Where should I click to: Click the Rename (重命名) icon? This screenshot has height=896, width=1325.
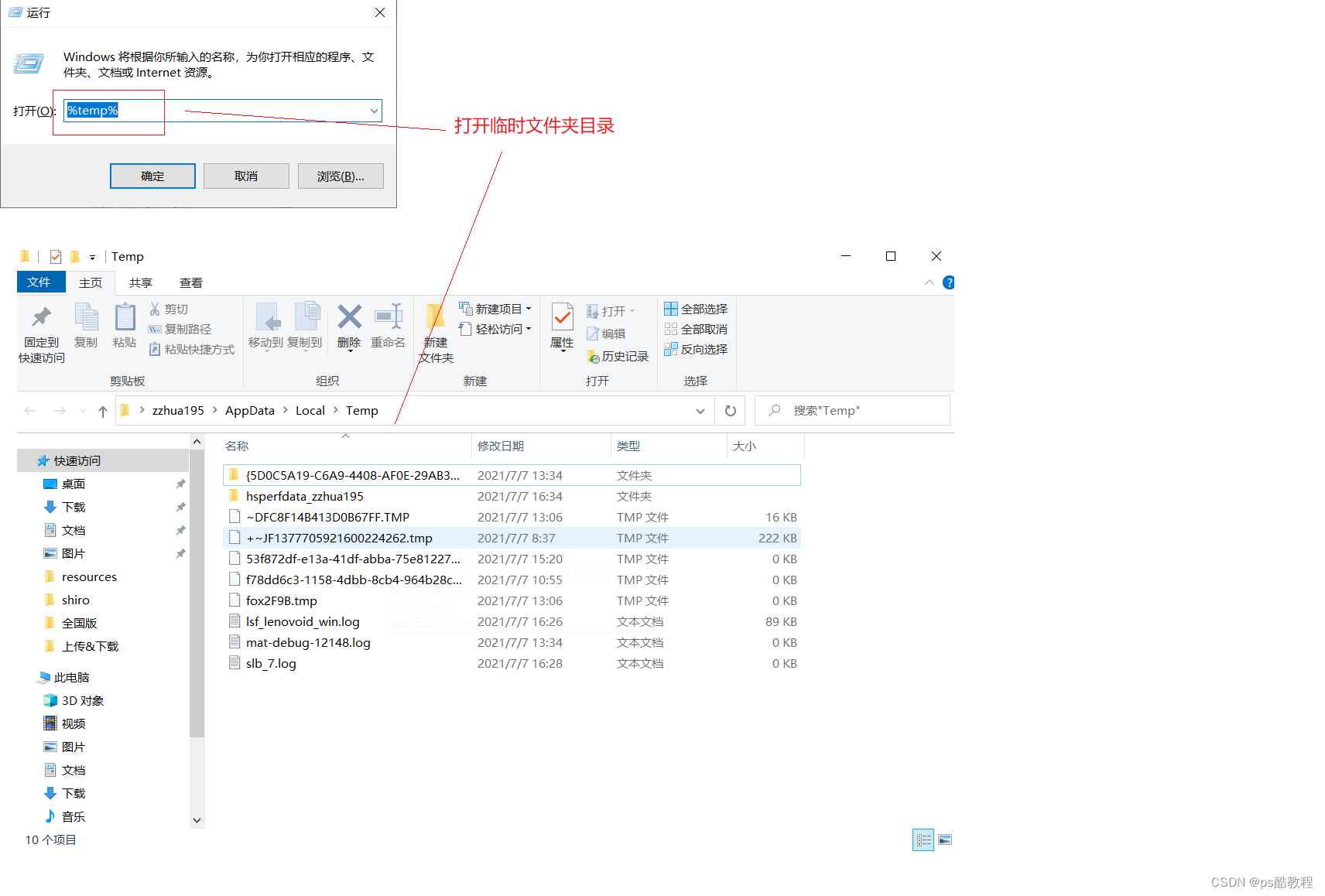tap(389, 316)
